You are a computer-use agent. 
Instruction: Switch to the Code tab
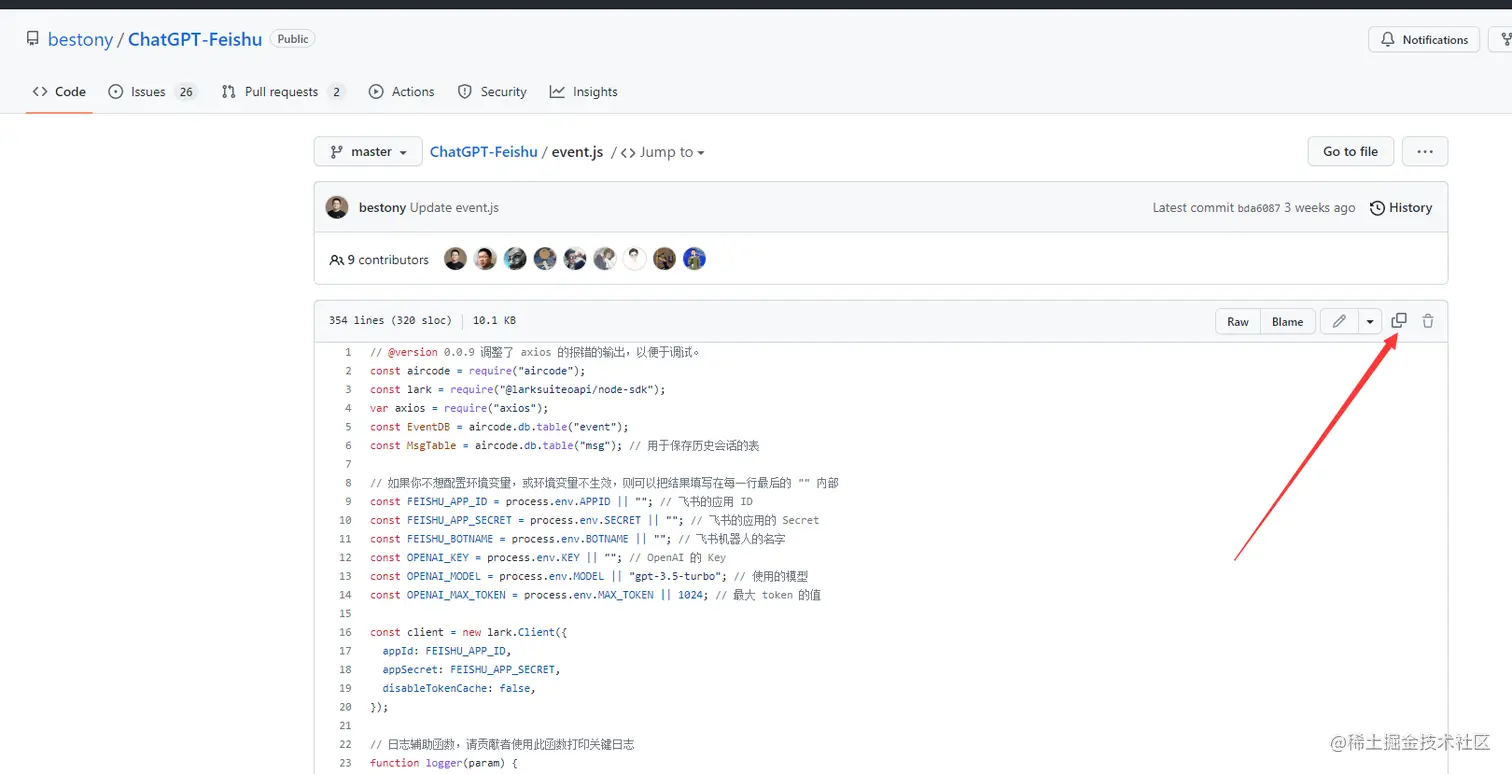pyautogui.click(x=59, y=91)
